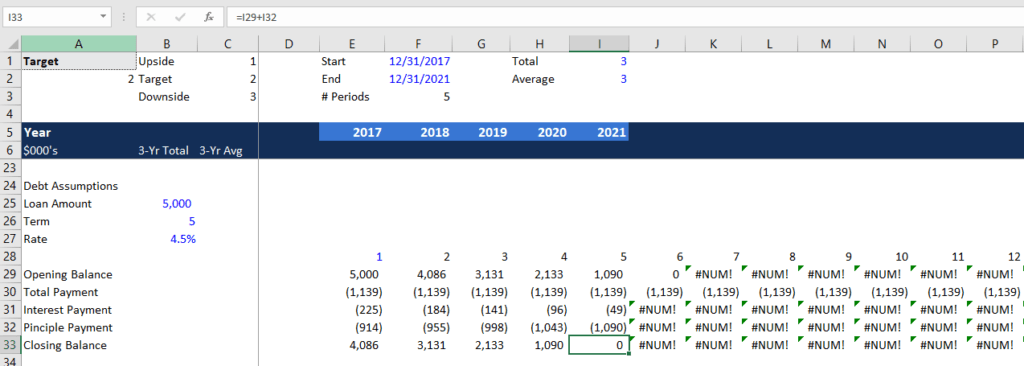Image resolution: width=1024 pixels, height=366 pixels.
Task: Open the Name Box dropdown arrow
Action: pos(103,16)
